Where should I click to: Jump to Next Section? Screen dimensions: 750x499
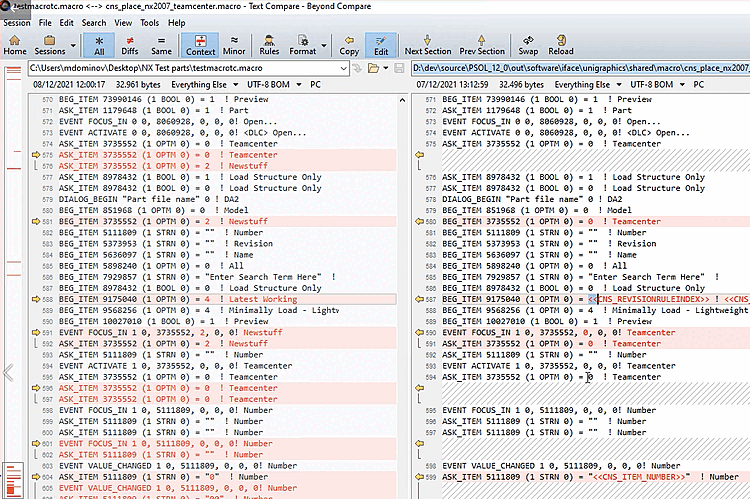click(427, 44)
